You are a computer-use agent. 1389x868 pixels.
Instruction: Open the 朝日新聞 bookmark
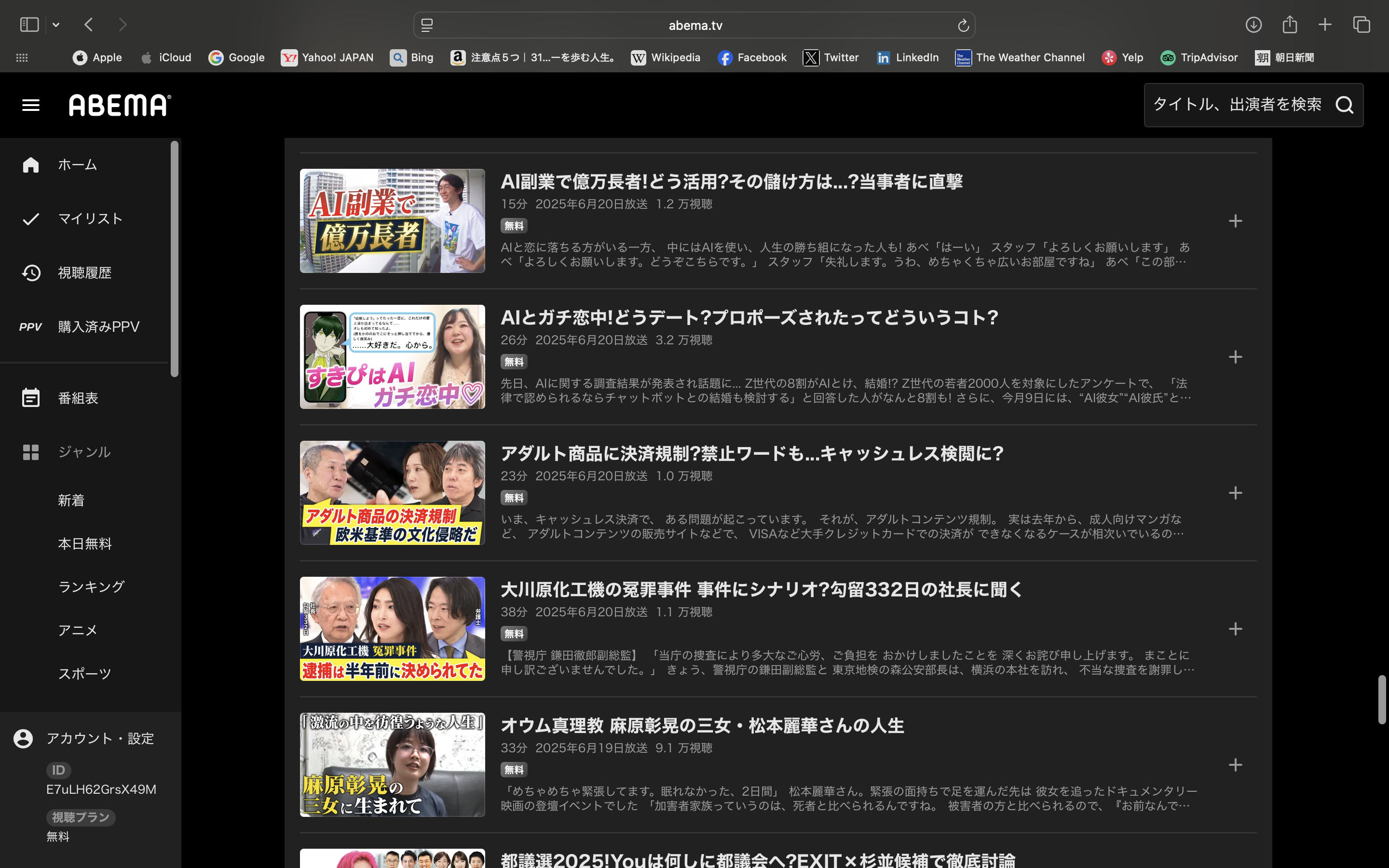[1284, 58]
